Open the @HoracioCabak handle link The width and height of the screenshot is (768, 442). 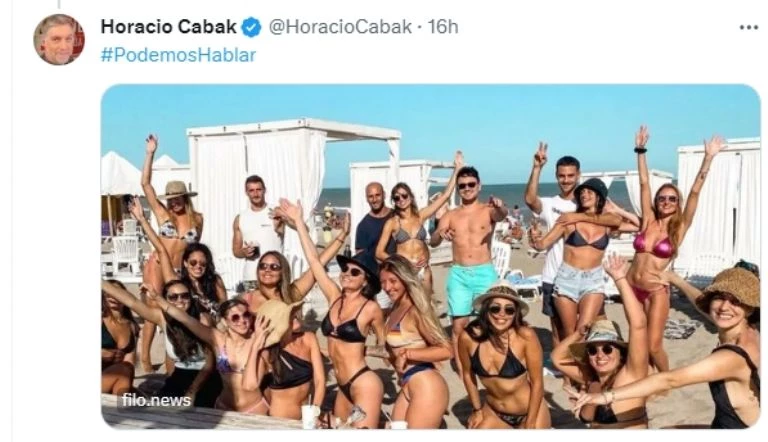click(x=340, y=27)
